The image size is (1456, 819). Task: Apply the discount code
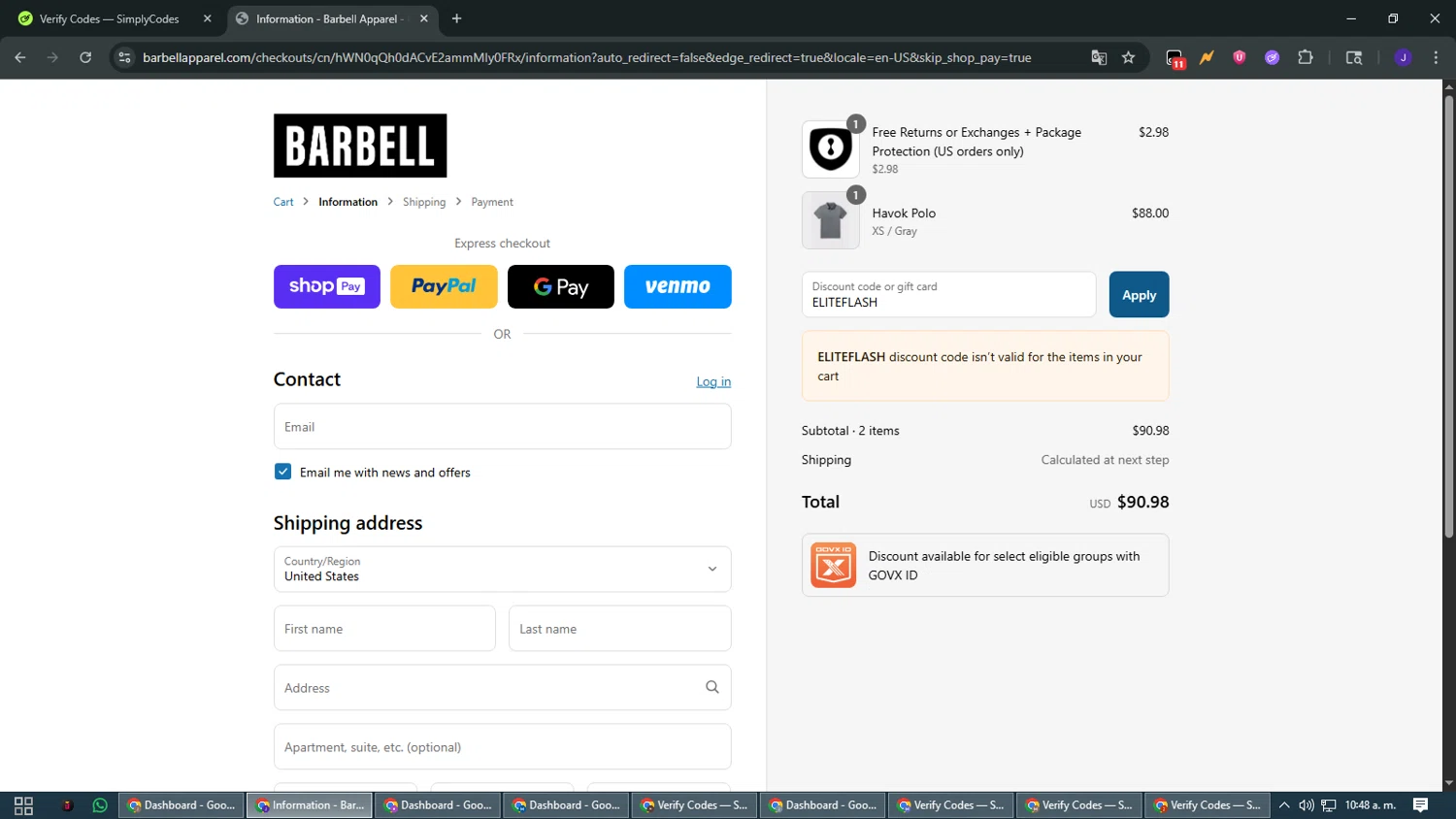[1139, 294]
